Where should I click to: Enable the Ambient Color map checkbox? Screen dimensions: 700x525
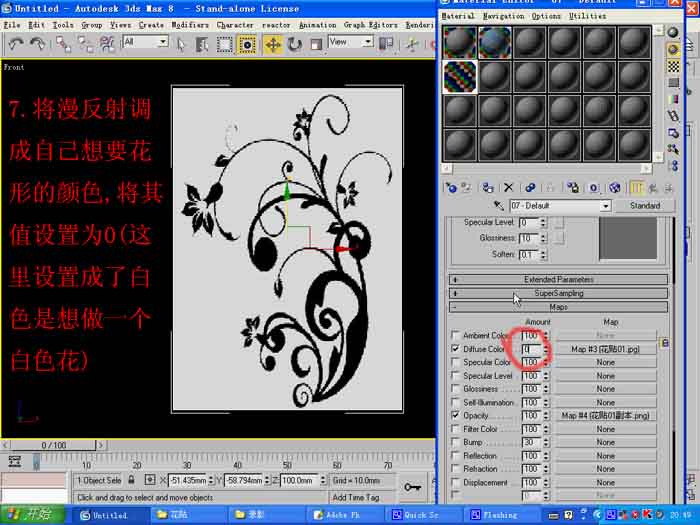[x=455, y=335]
